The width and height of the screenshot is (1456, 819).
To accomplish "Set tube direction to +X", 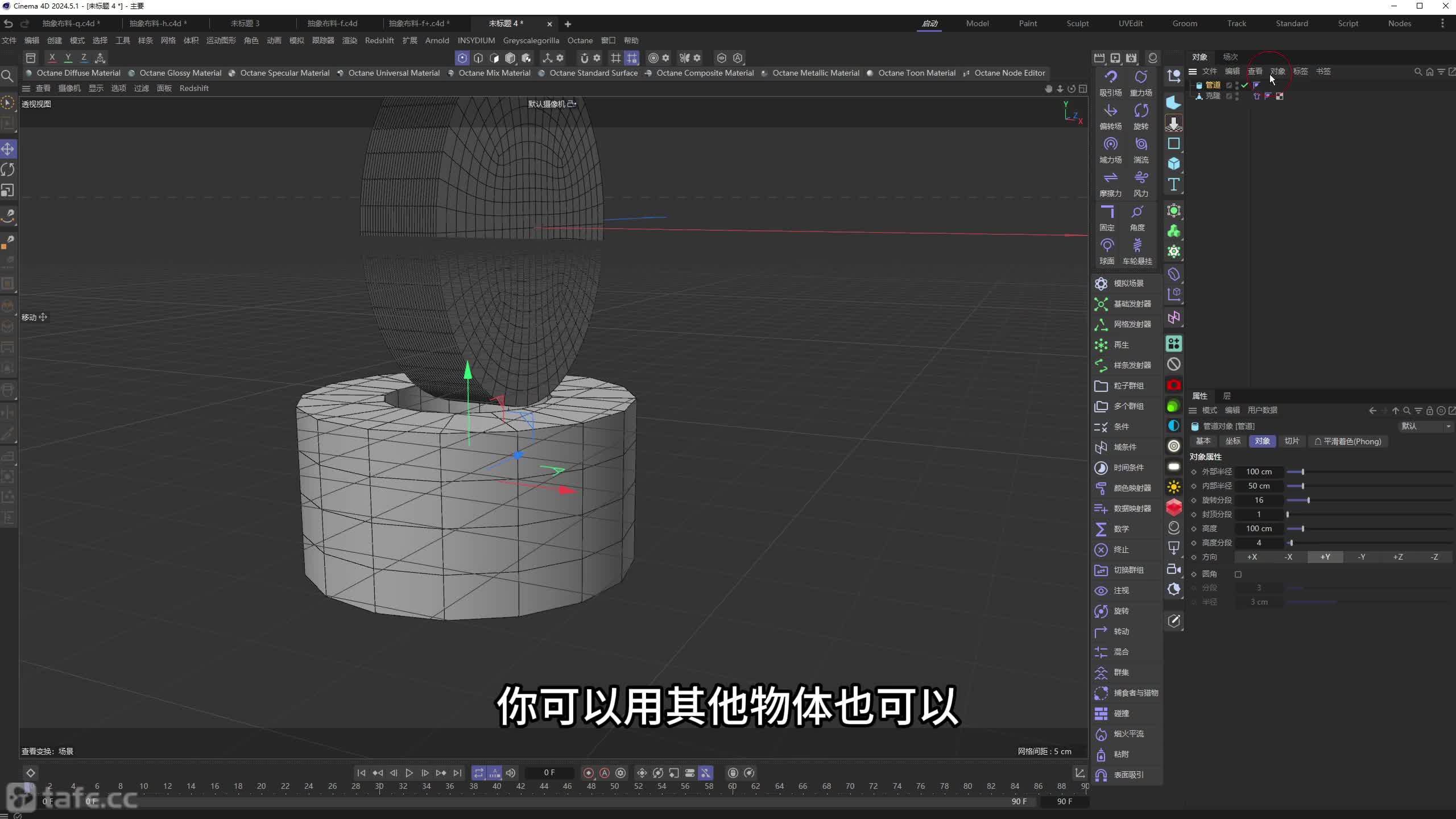I will [1252, 557].
